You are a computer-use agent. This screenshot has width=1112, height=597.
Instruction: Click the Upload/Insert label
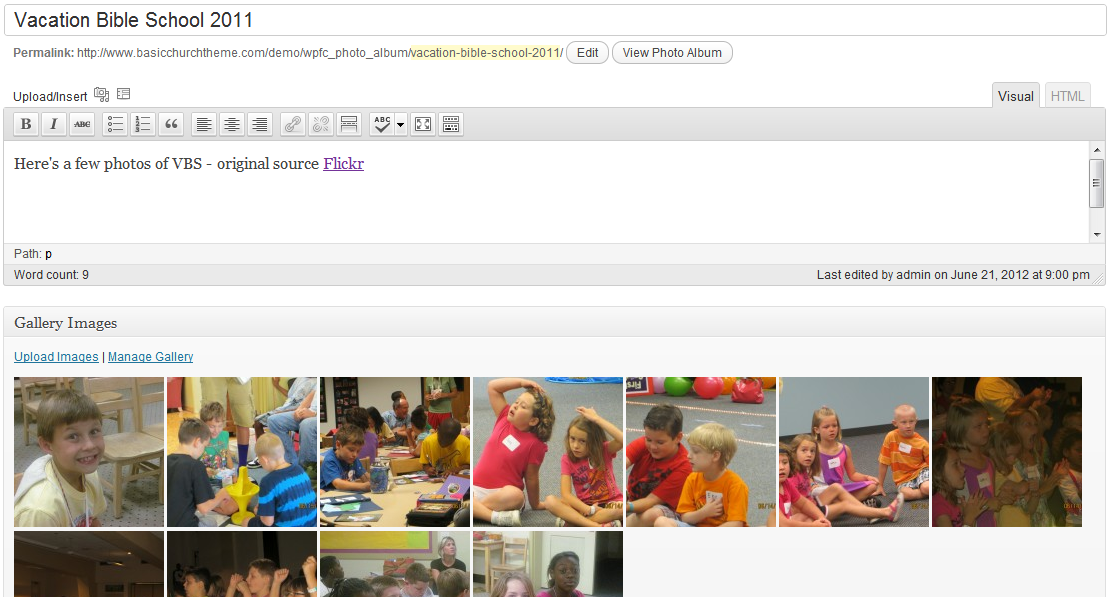point(50,96)
